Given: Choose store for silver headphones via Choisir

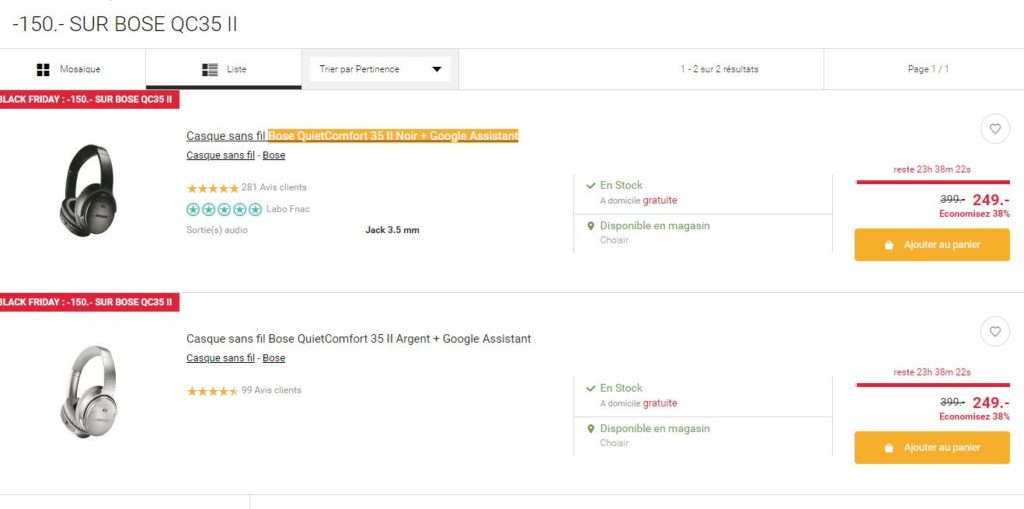Looking at the screenshot, I should pos(614,443).
